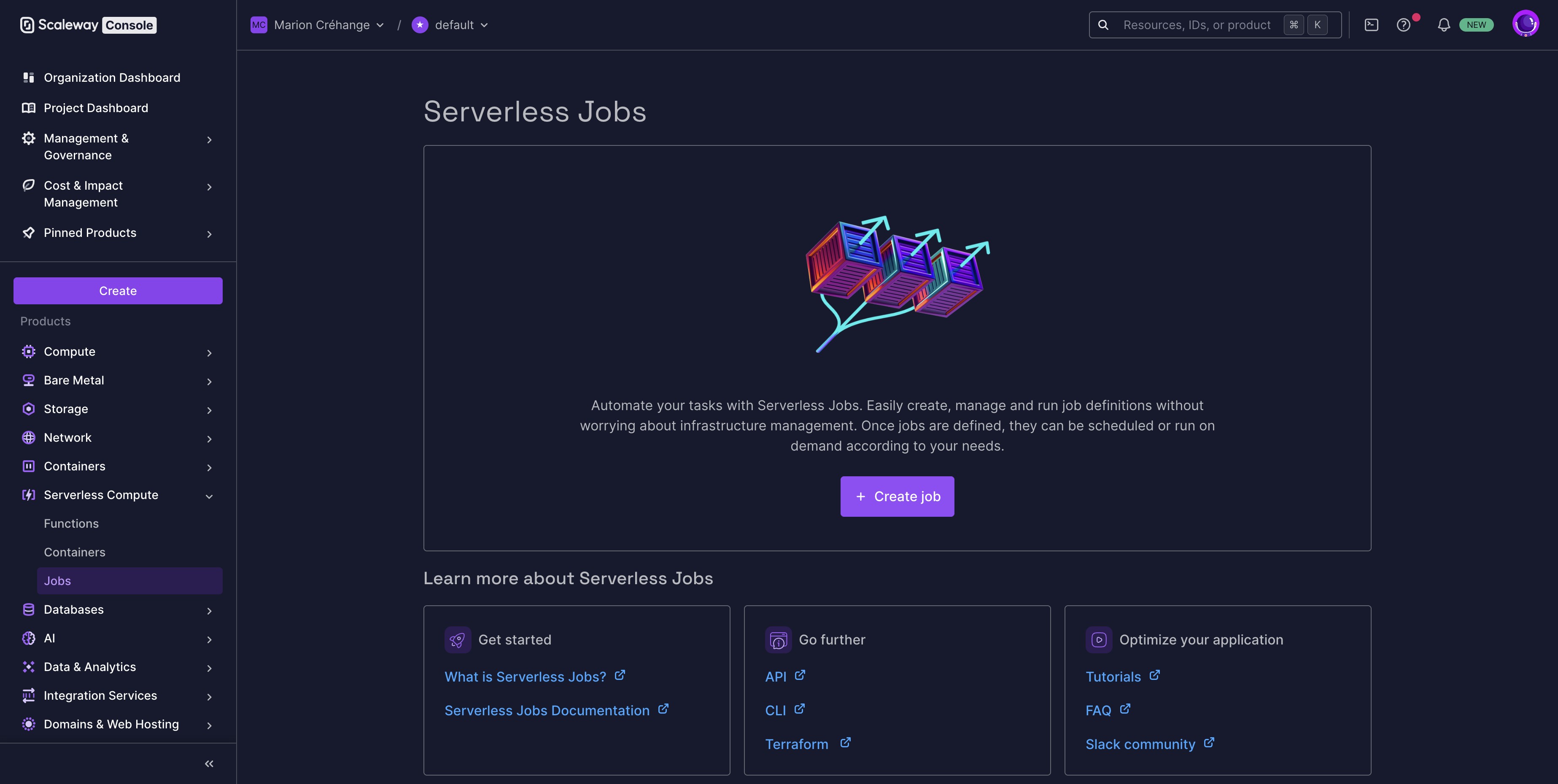The height and width of the screenshot is (784, 1558).
Task: Click the purple Create button
Action: [x=118, y=291]
